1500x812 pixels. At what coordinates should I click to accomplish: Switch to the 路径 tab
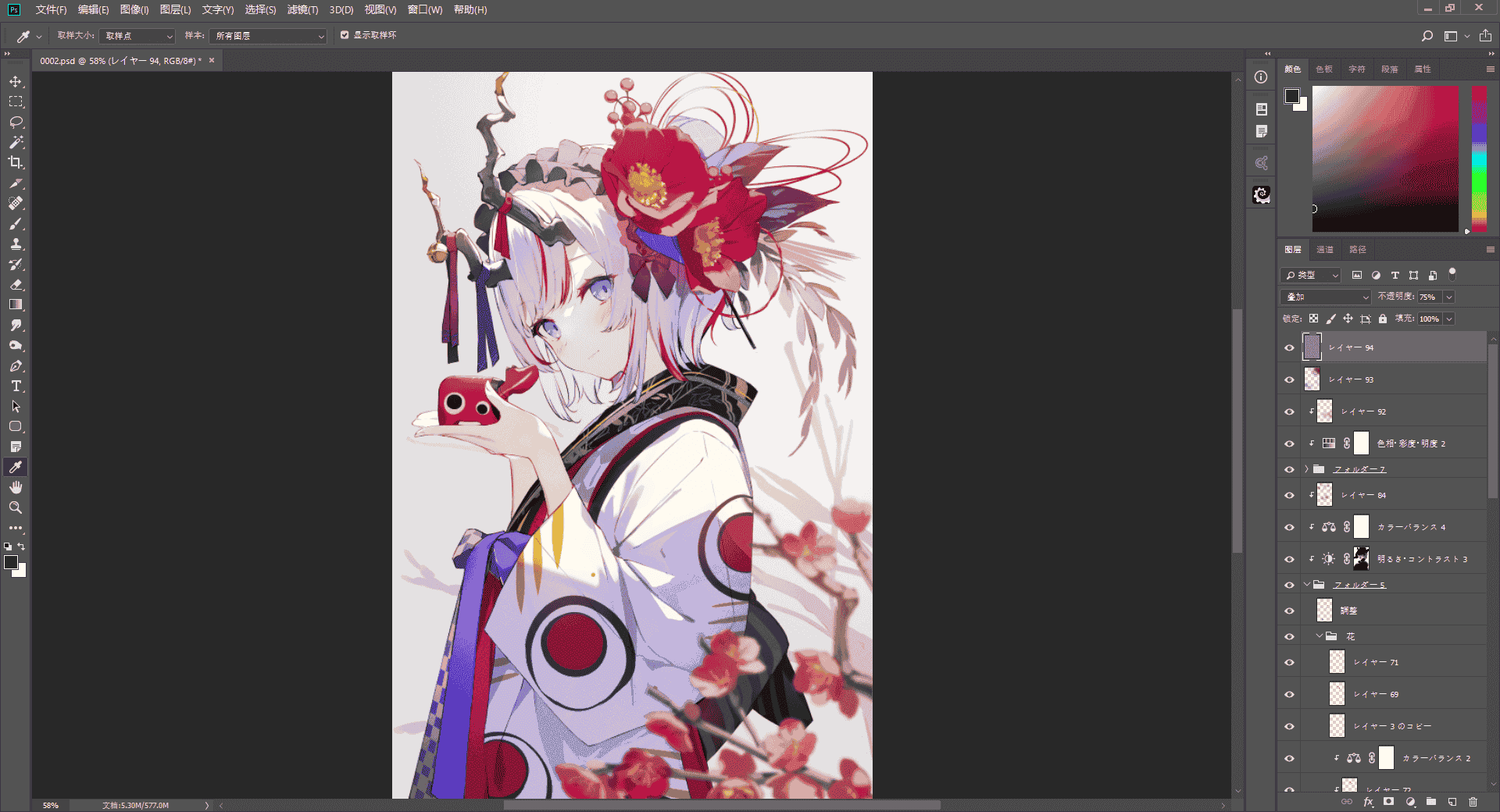1358,250
